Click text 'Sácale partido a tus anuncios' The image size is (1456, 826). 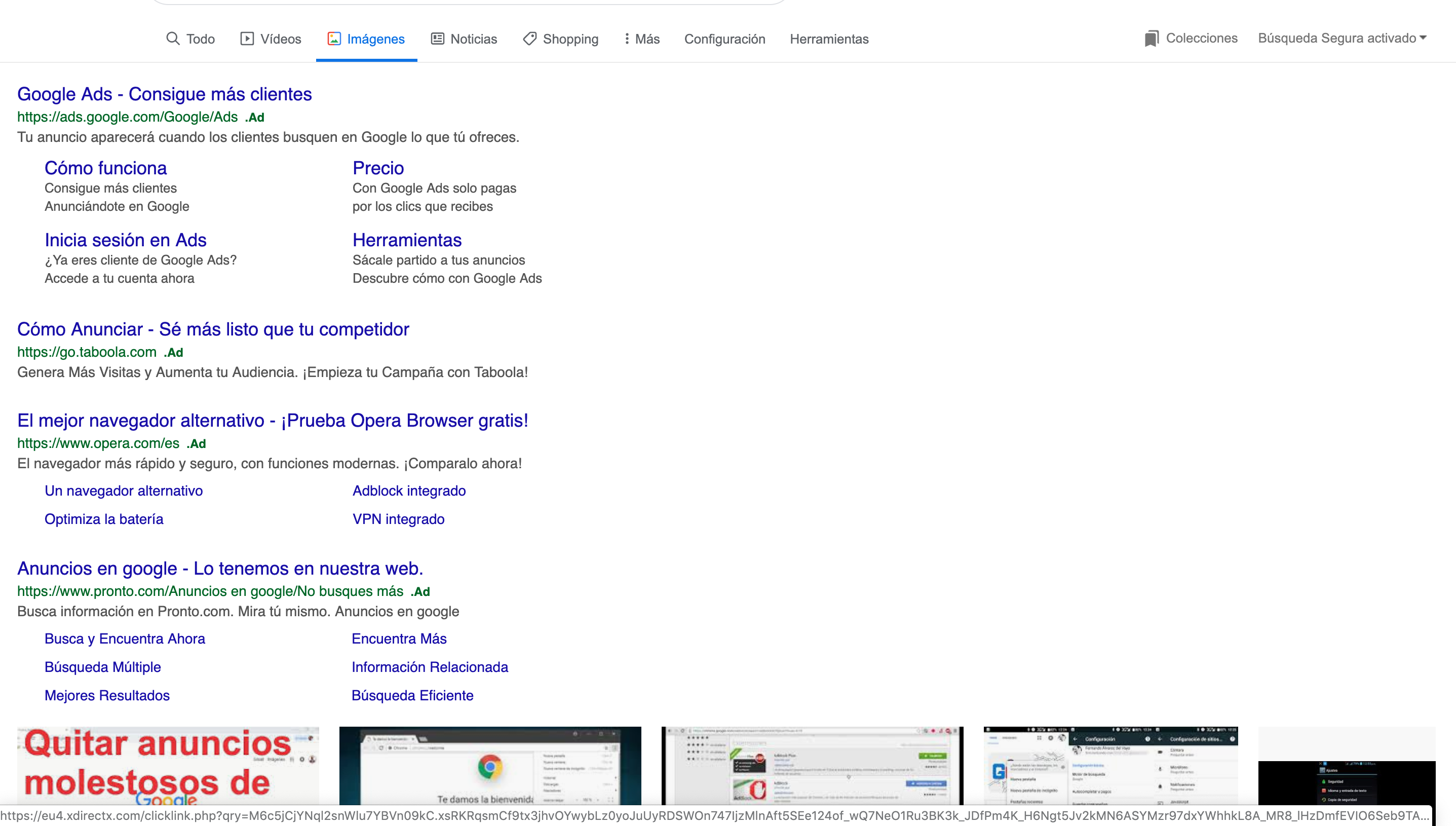coord(439,260)
